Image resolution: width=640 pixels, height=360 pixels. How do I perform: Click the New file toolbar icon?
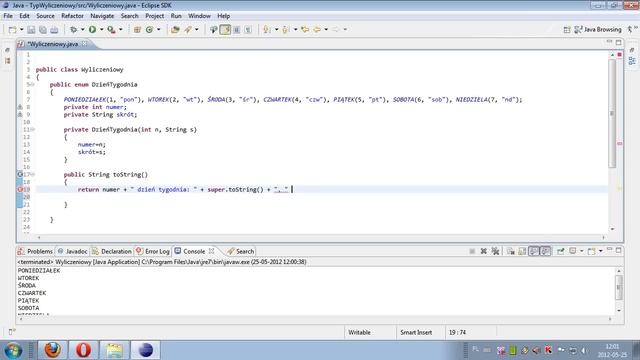click(x=13, y=30)
